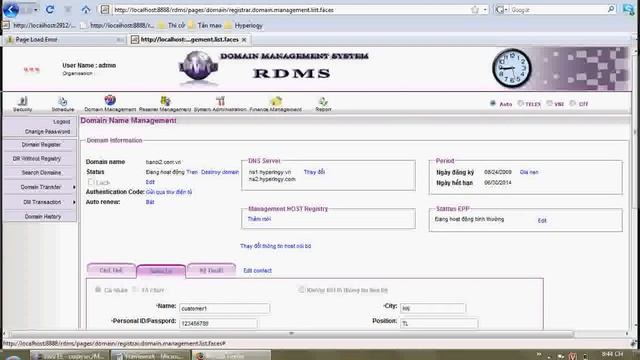
Task: Select the VNI input mode radio
Action: click(x=549, y=103)
